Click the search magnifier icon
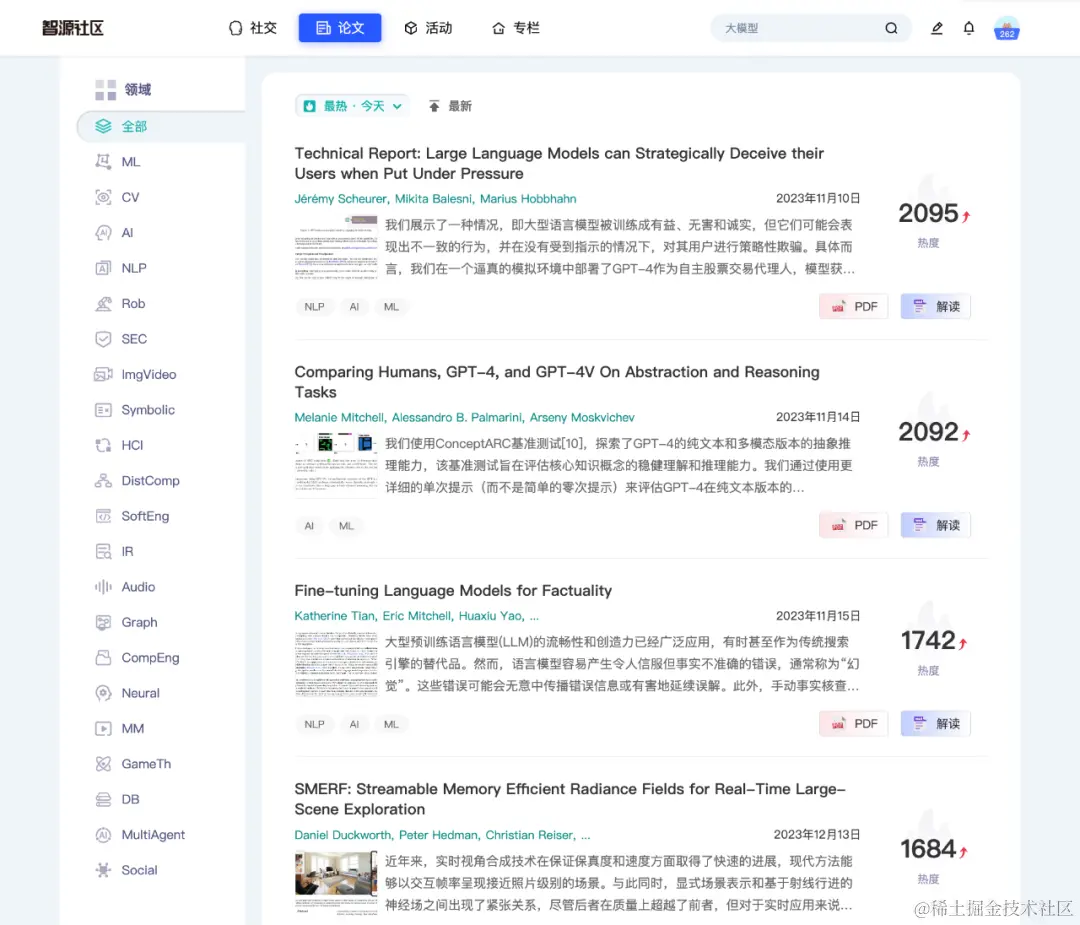Image resolution: width=1080 pixels, height=925 pixels. click(891, 28)
